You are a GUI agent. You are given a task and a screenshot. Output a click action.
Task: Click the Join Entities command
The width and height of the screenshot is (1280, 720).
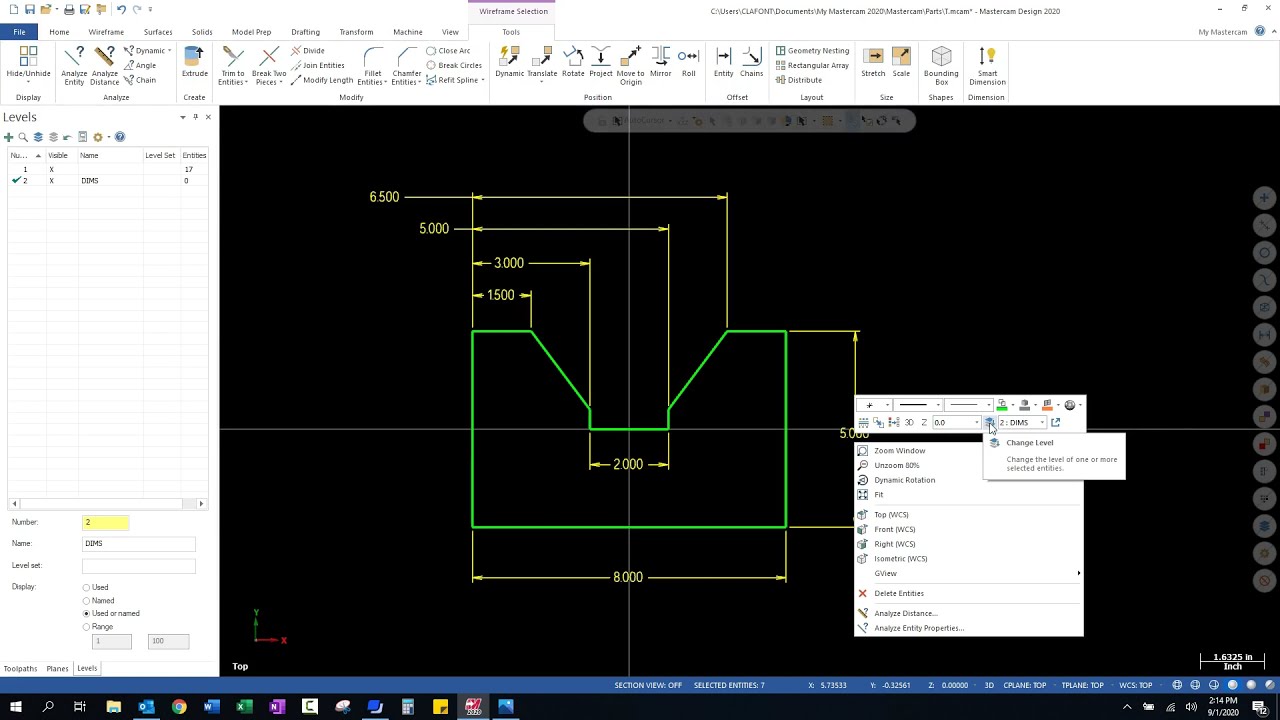318,66
